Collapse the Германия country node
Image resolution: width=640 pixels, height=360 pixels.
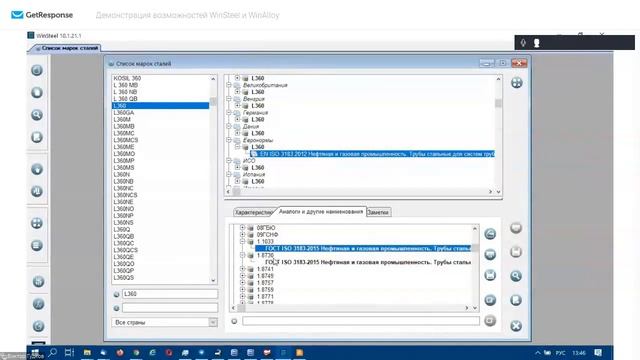(229, 112)
